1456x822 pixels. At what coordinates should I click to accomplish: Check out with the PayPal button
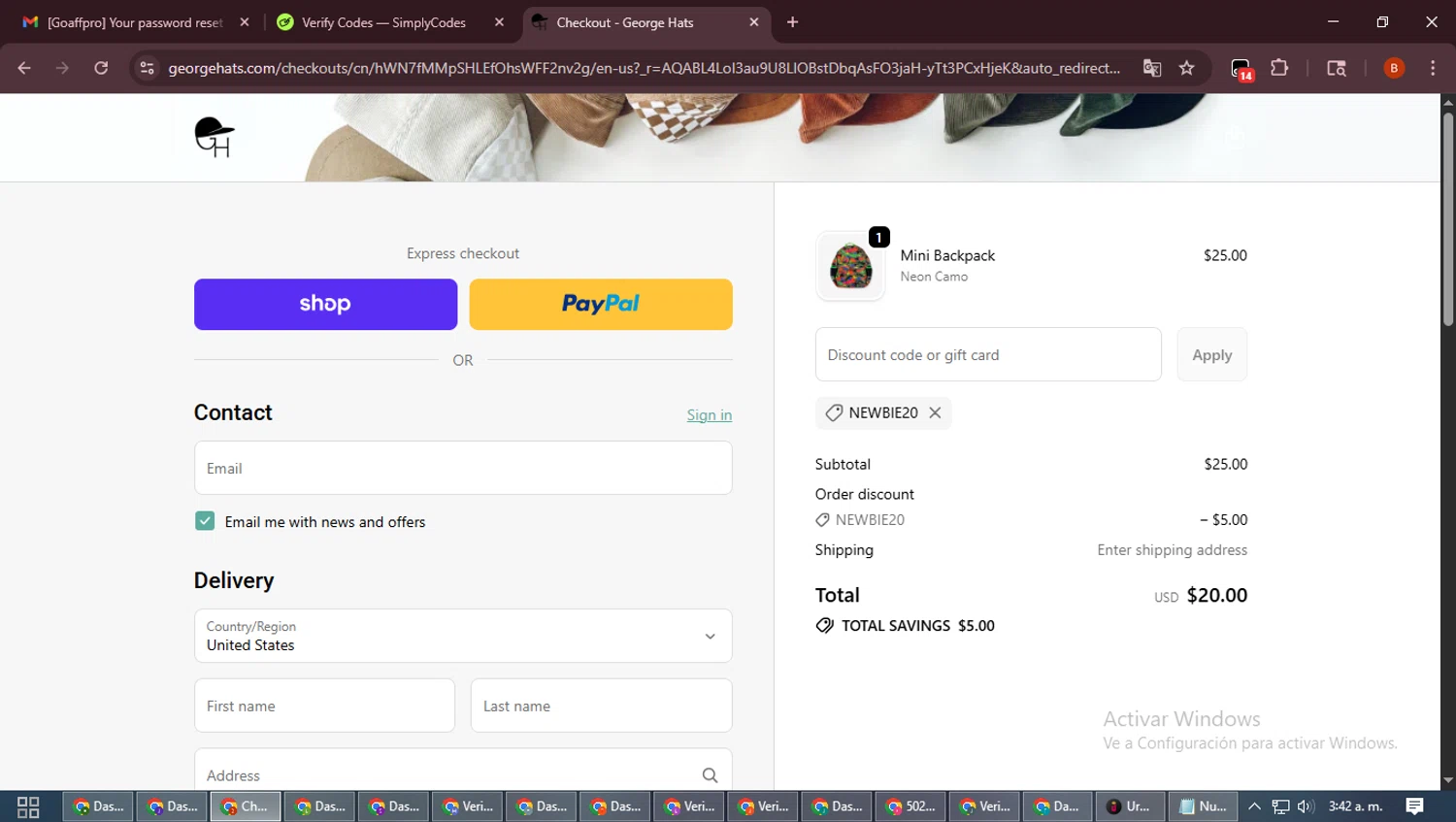(601, 304)
